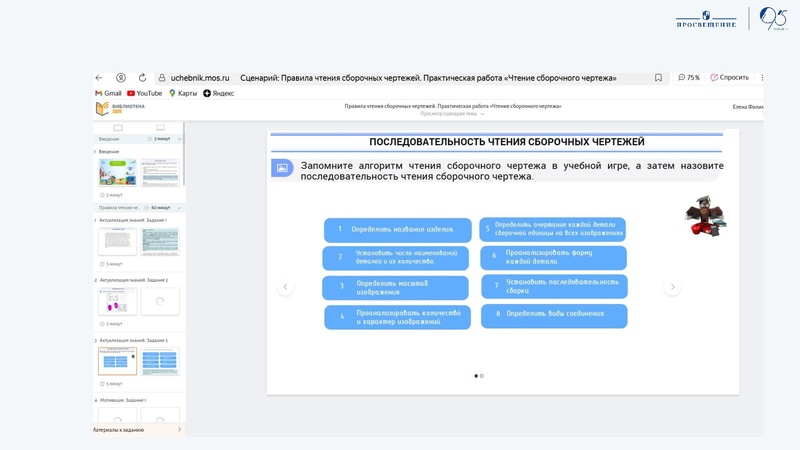
Task: Open the YouTube bookmark
Action: (x=144, y=93)
